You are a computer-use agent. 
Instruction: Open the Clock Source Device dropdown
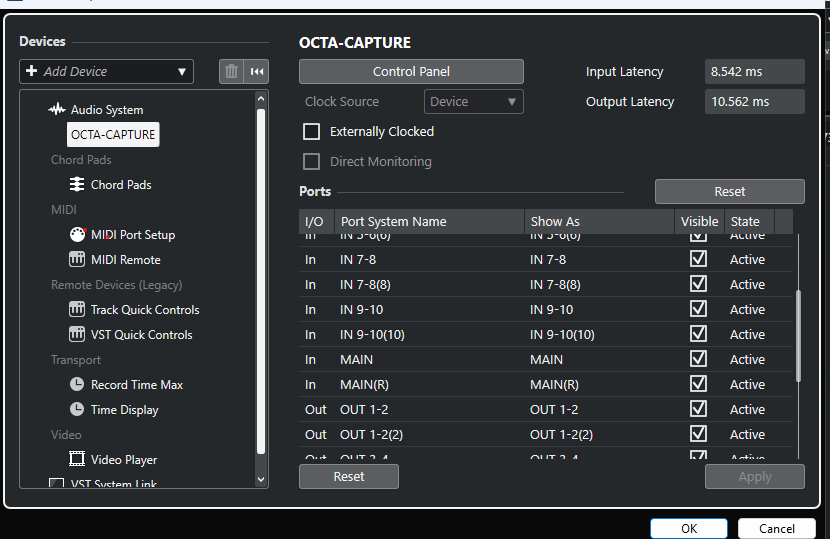pyautogui.click(x=474, y=101)
